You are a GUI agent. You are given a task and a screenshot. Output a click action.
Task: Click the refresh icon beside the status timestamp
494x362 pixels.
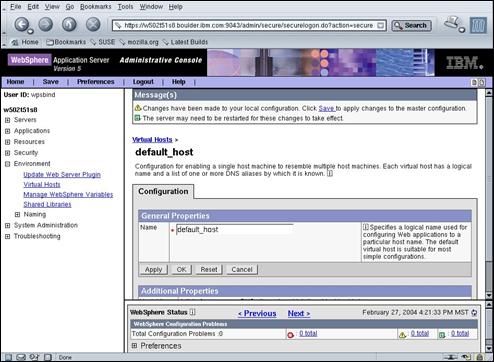tap(474, 313)
